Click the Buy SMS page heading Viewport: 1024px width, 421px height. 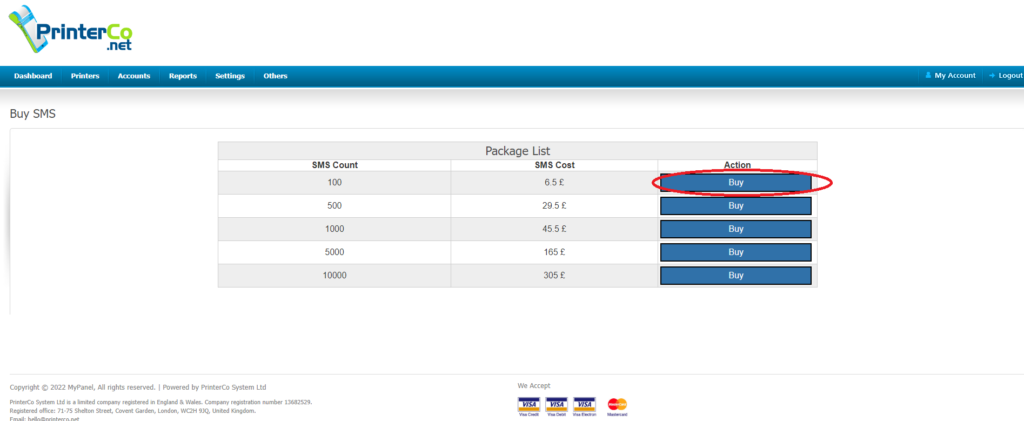[33, 114]
